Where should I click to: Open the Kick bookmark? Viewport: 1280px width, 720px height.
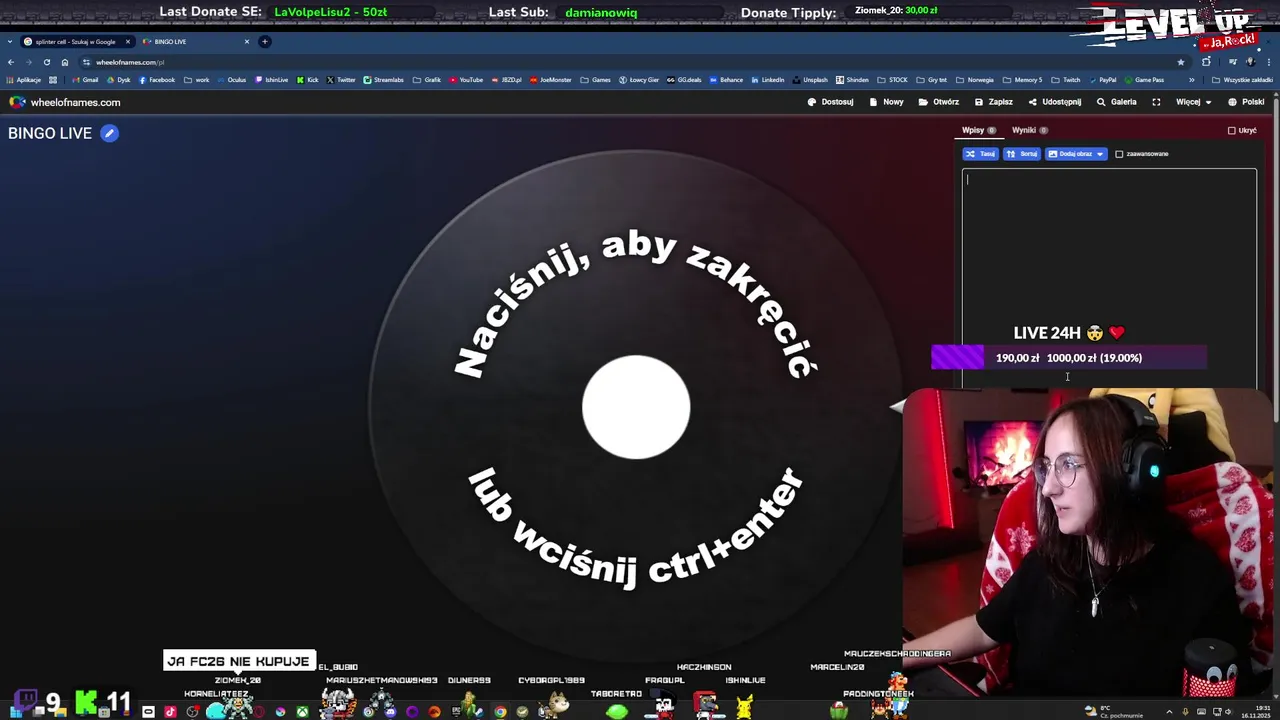pos(307,80)
